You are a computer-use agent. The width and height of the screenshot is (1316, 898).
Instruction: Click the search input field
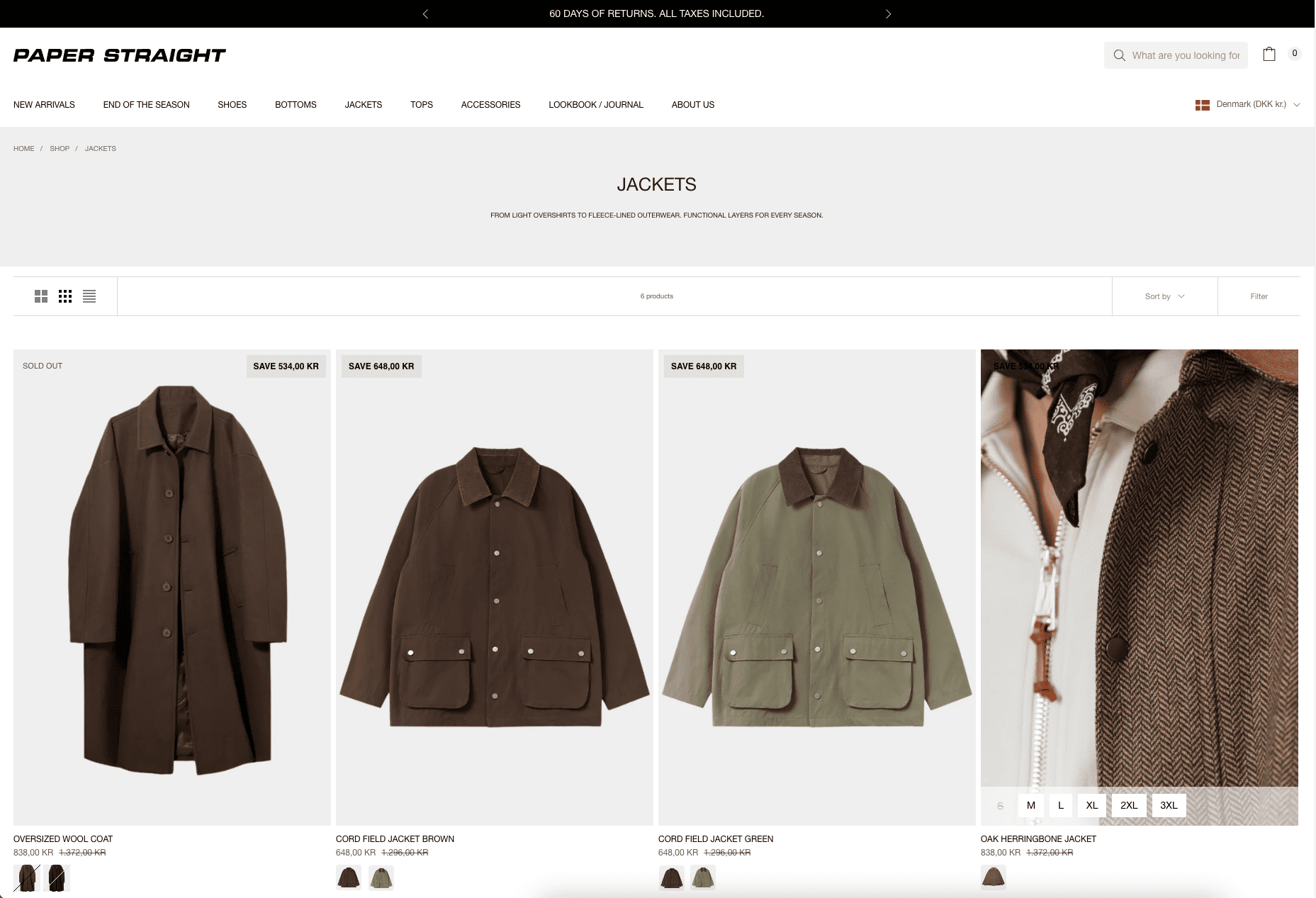(1185, 55)
